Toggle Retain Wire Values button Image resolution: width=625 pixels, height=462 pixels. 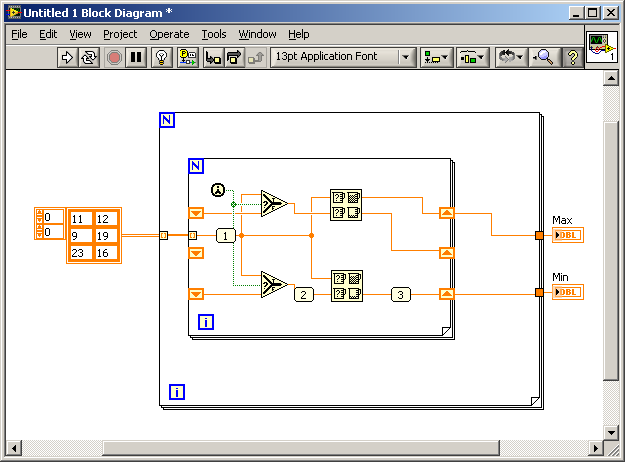pyautogui.click(x=188, y=57)
